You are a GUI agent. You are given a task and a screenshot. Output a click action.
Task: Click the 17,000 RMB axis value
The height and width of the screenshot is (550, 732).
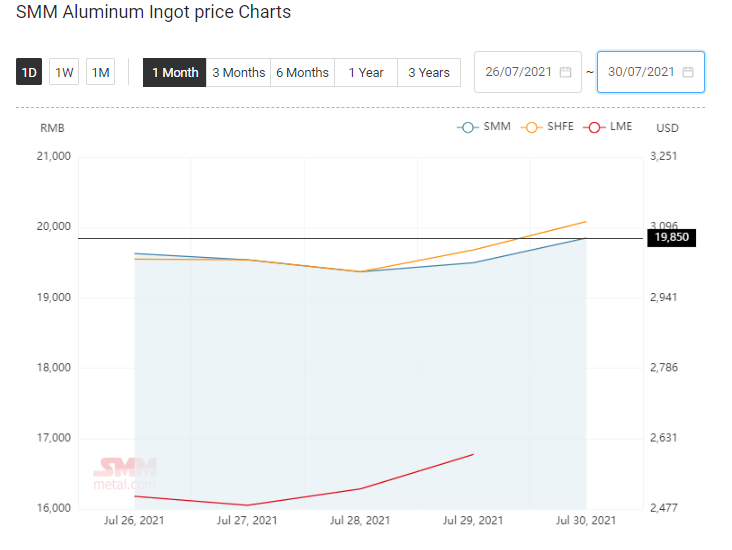click(x=54, y=438)
